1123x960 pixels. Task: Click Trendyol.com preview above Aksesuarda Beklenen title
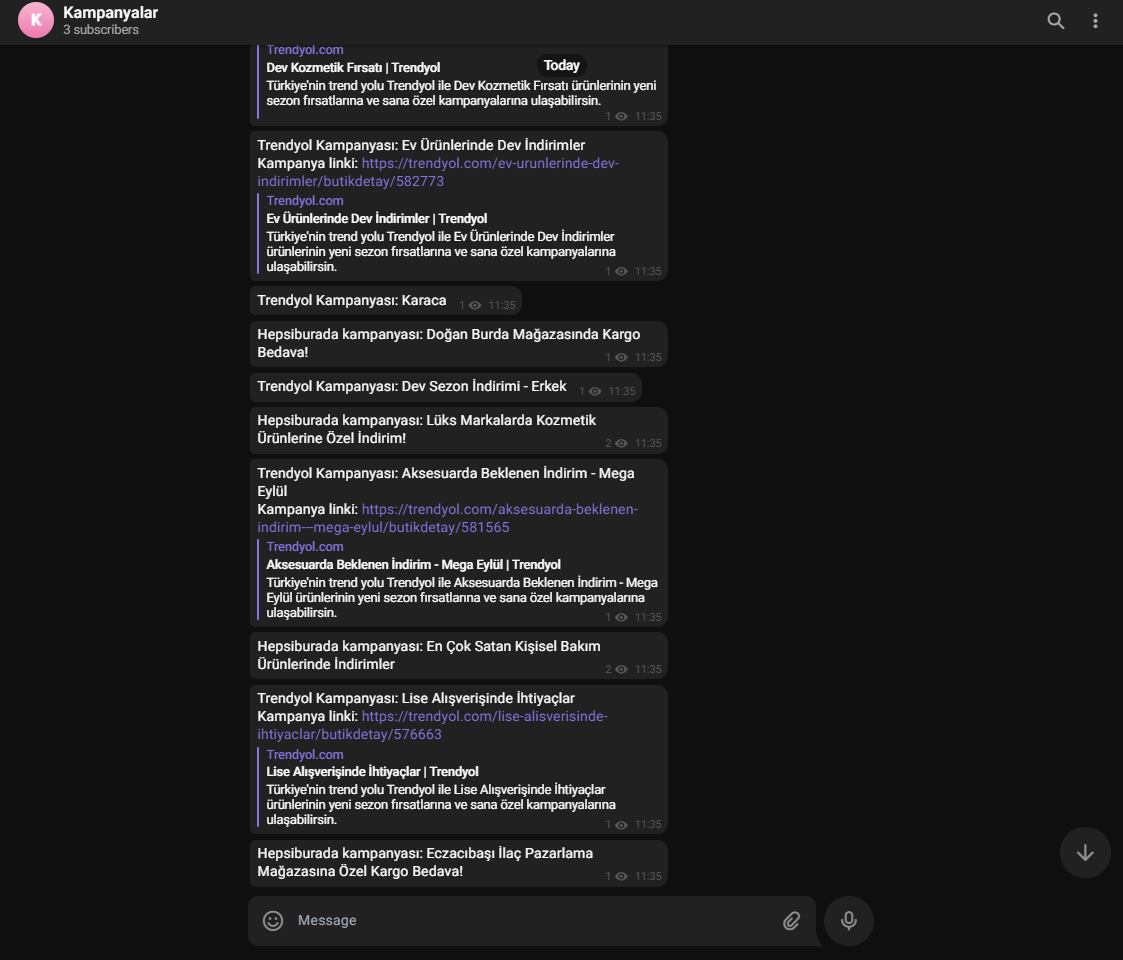(x=304, y=547)
